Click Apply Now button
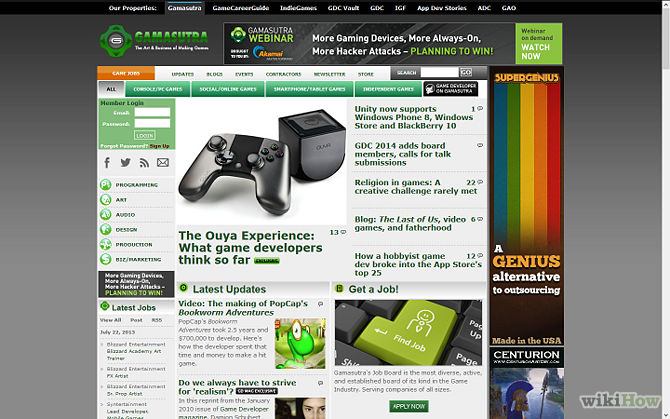The image size is (670, 419). tap(409, 406)
